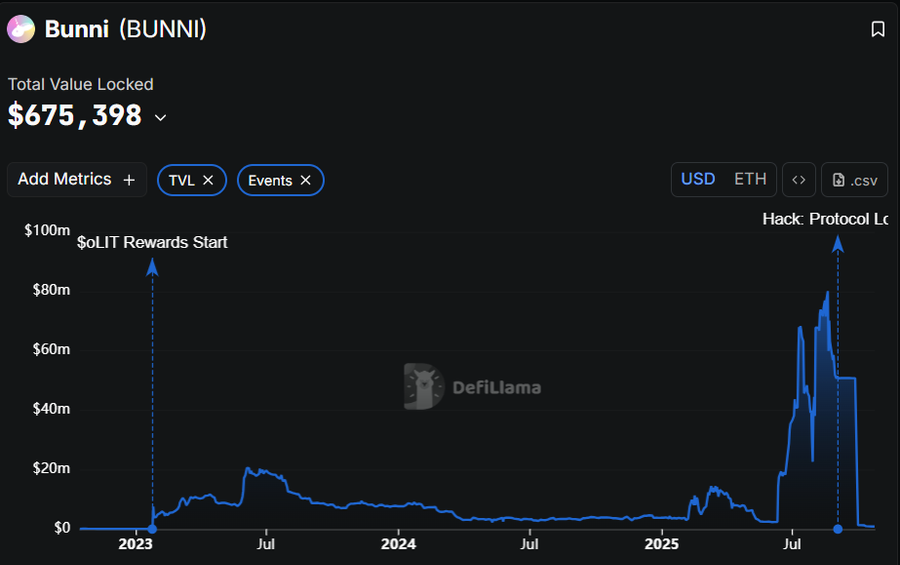The image size is (900, 565).
Task: Switch currency denomination to ETH
Action: 750,179
